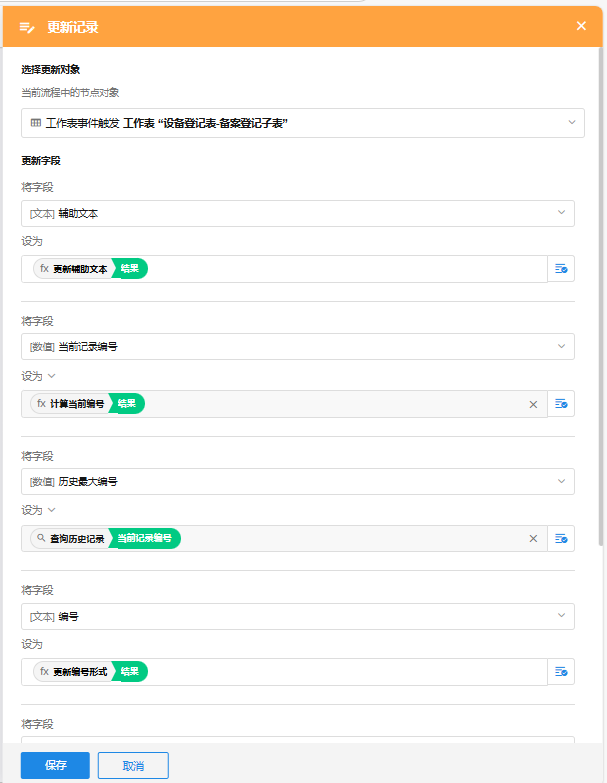Screen dimensions: 607x783
Task: Click the fx icon in 更新辅助文本 tag
Action: 44,269
